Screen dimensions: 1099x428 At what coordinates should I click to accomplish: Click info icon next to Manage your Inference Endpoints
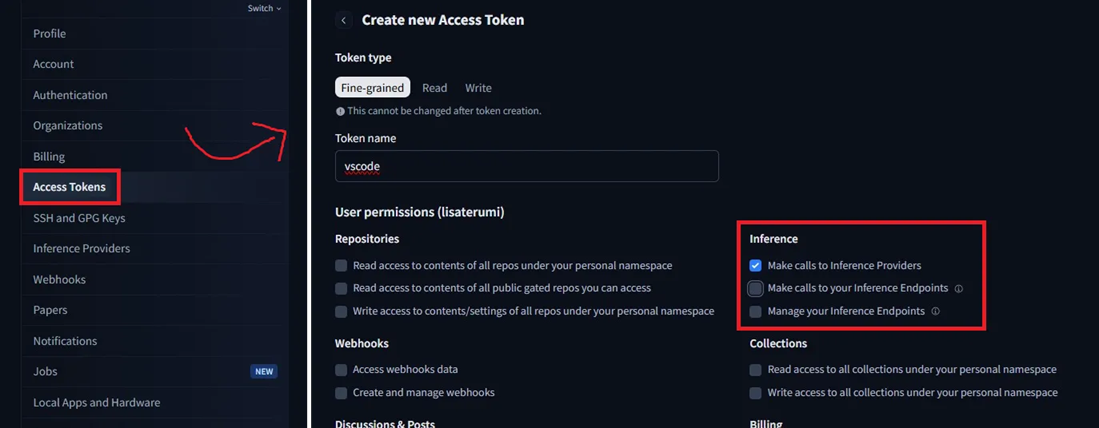[935, 311]
